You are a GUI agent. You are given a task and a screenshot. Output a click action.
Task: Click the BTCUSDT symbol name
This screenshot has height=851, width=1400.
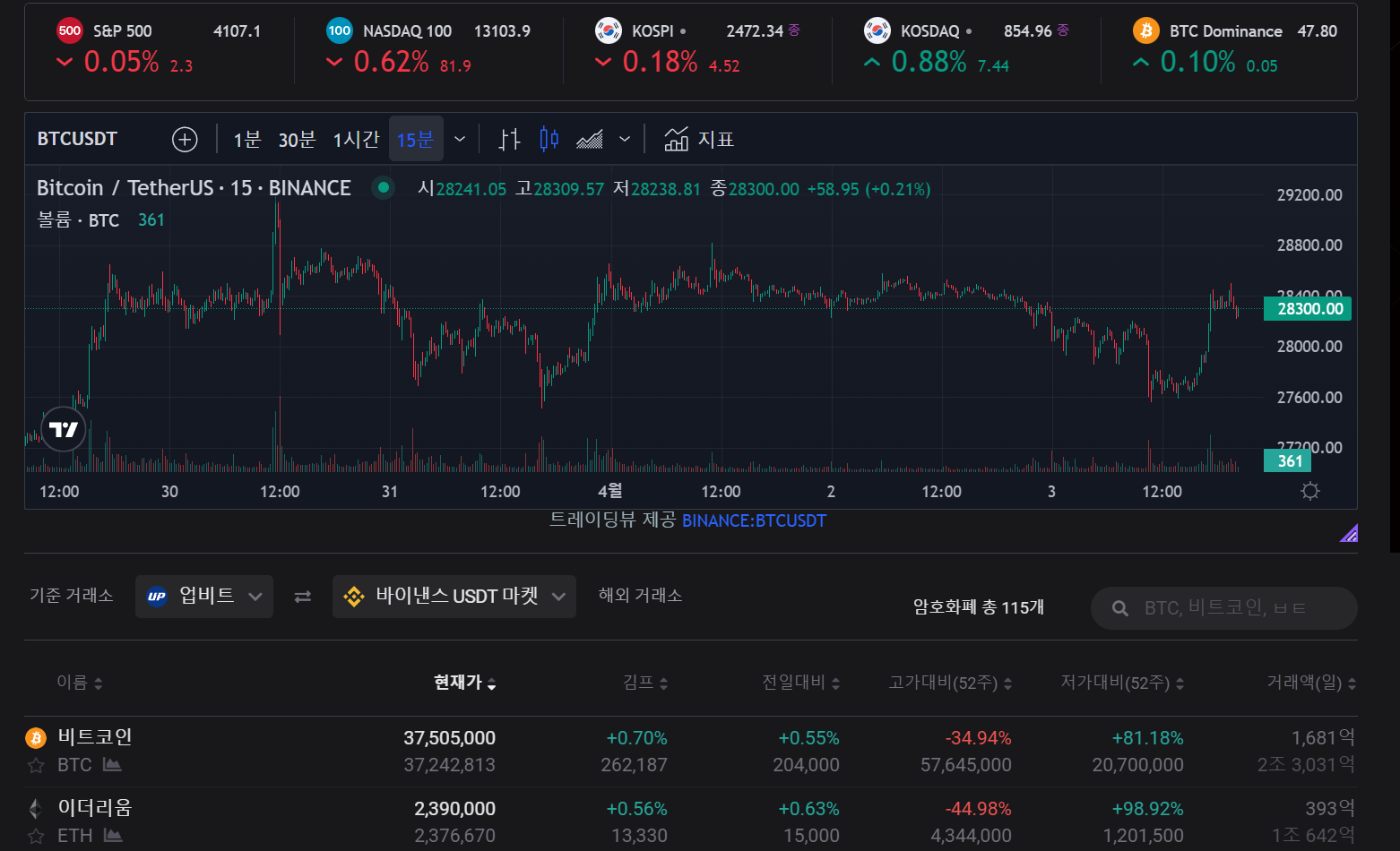coord(77,139)
